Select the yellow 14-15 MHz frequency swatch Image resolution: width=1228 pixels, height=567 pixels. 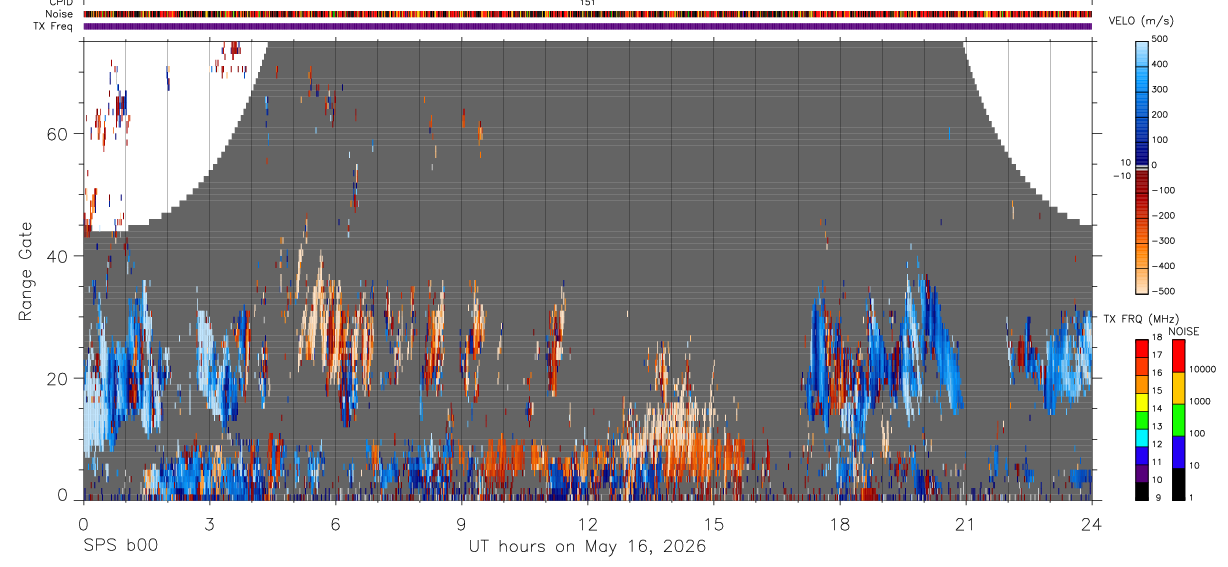(1142, 402)
